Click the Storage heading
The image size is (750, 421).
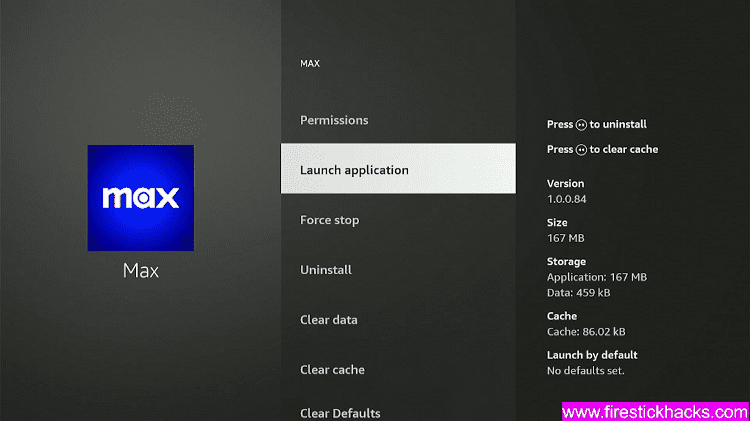[x=566, y=262]
